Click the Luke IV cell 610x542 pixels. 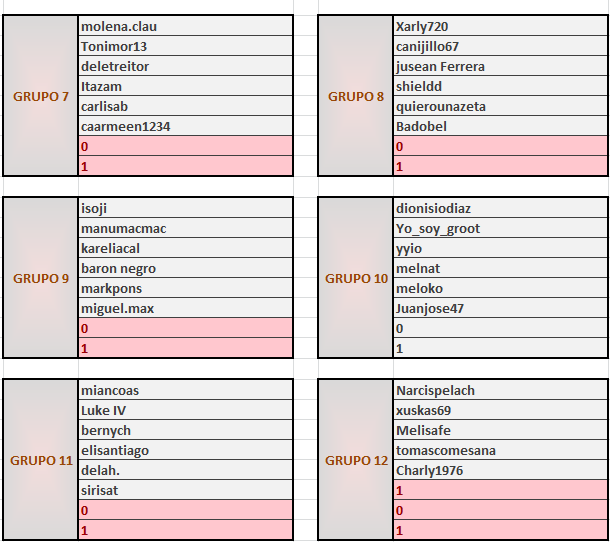[x=185, y=411]
